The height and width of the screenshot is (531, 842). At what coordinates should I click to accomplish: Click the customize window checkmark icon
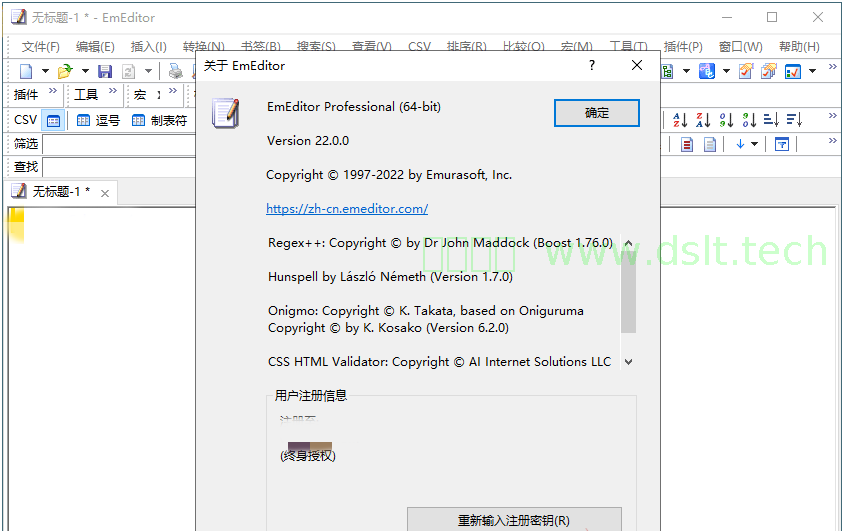click(x=793, y=71)
